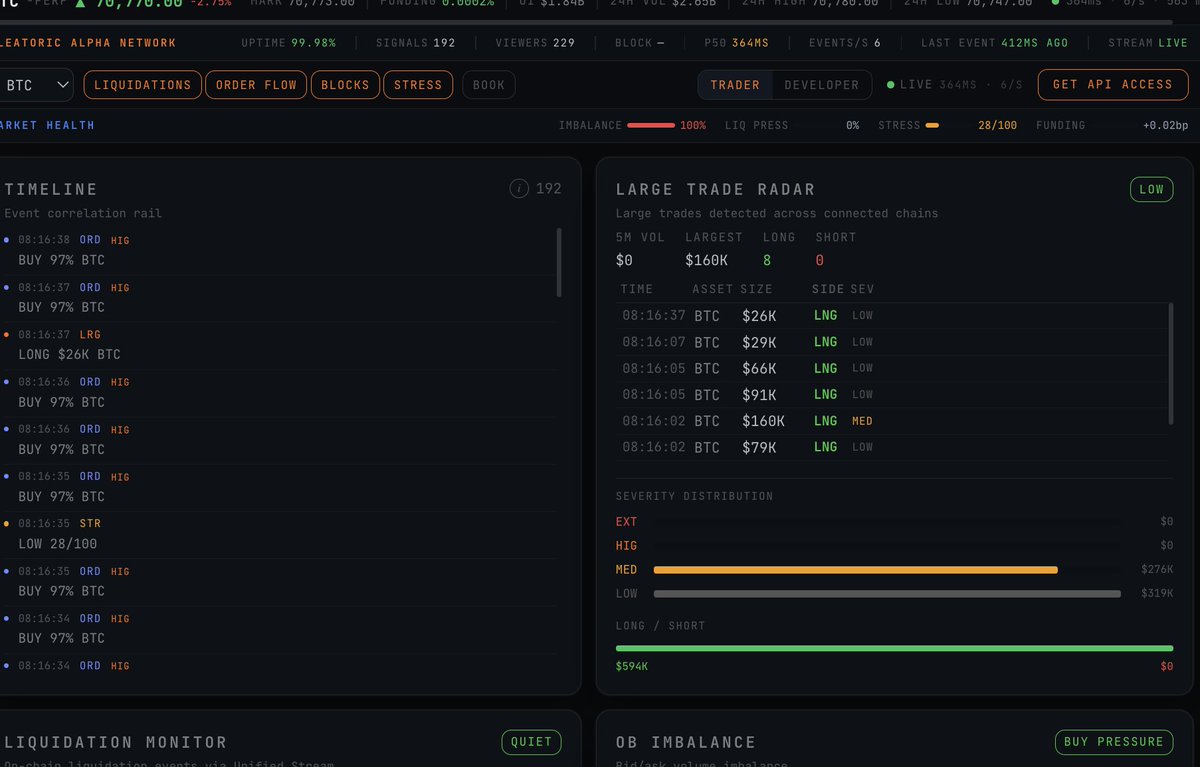1200x767 pixels.
Task: Click the 'LONG $26K BTC' timeline text
Action: click(70, 355)
